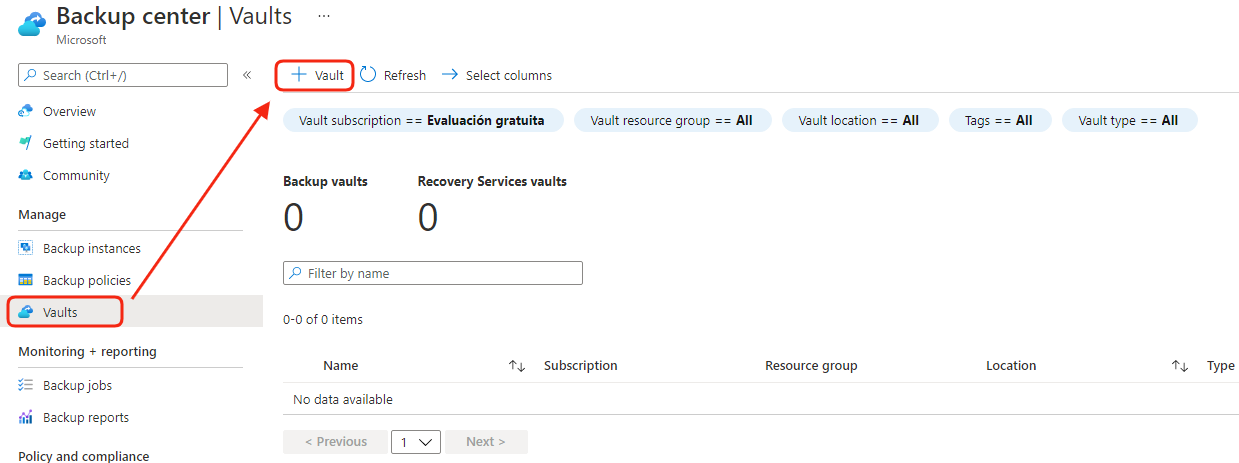
Task: Open Vault subscription filter pill
Action: [423, 120]
